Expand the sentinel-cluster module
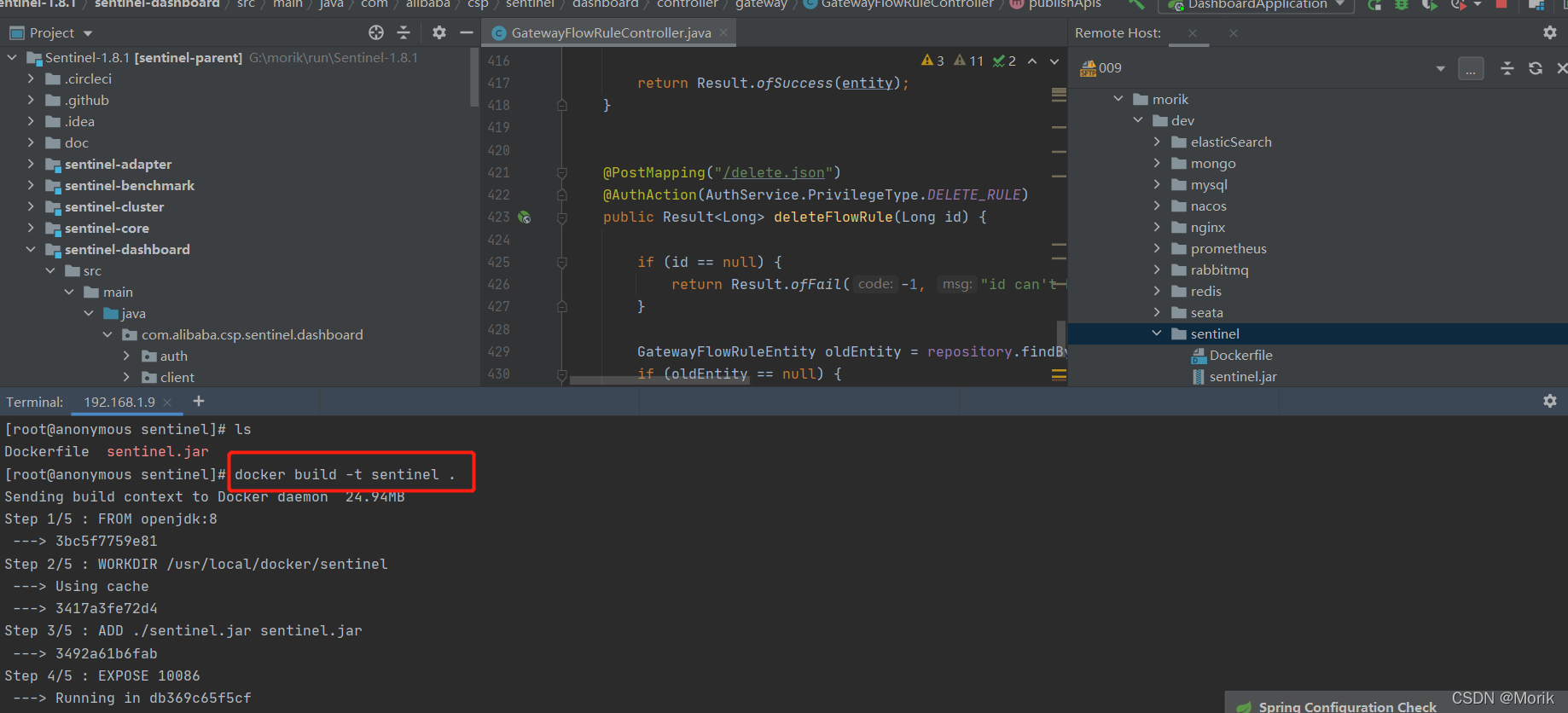 [32, 206]
